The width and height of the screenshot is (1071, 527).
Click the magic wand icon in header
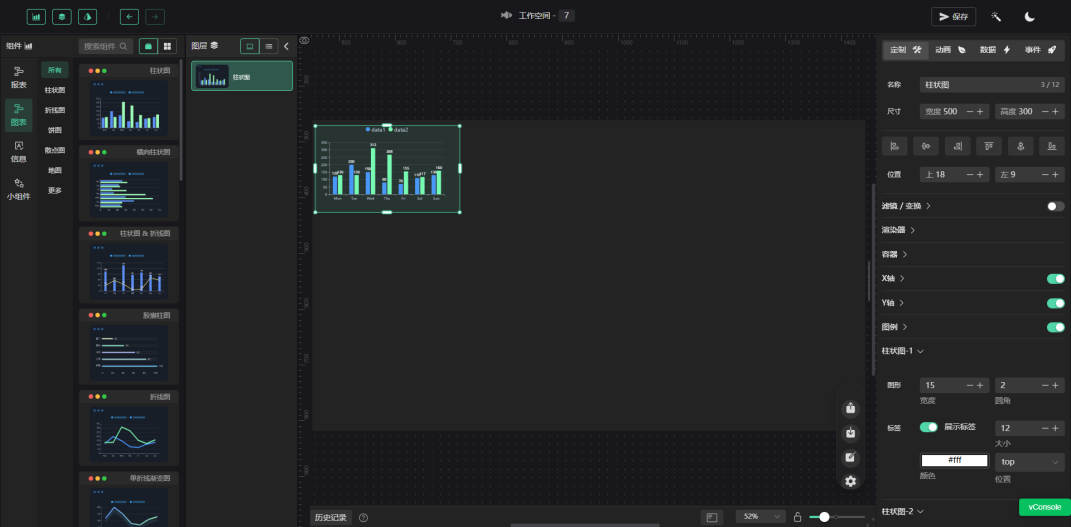[996, 16]
